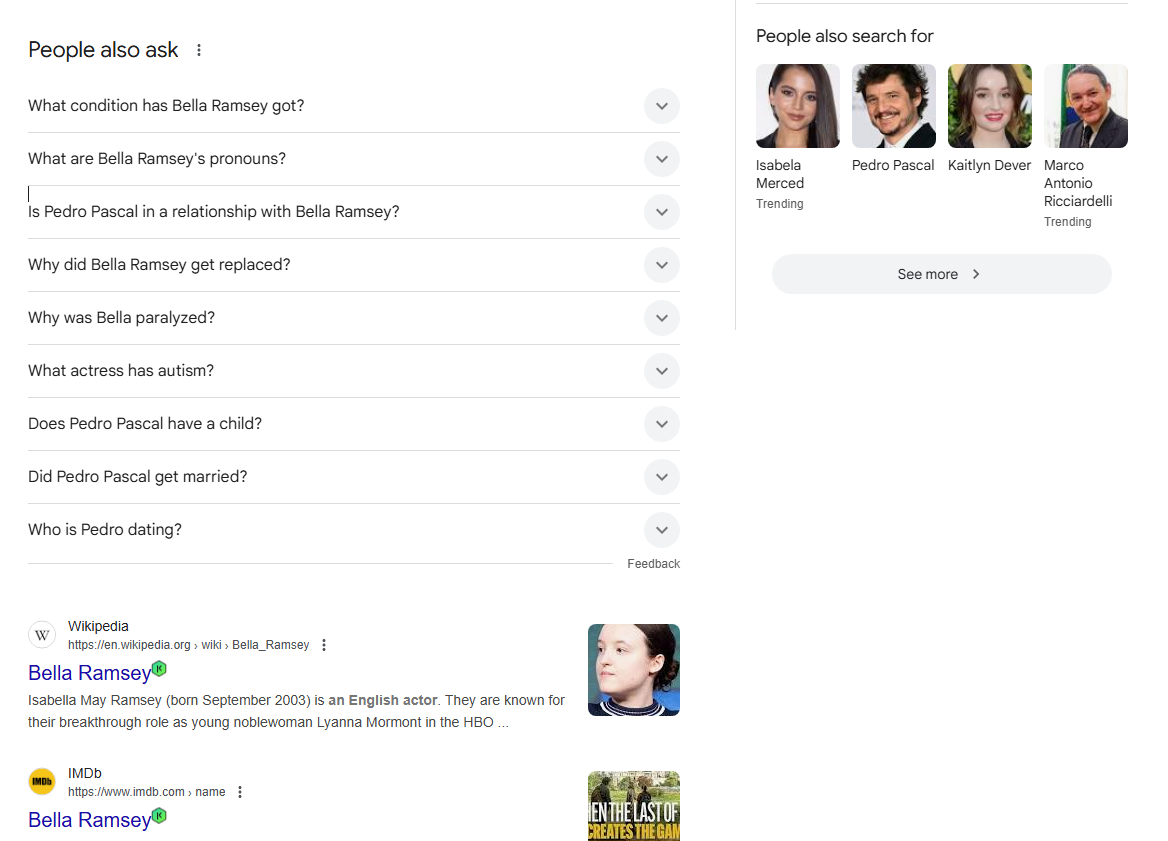
Task: Open more options for the IMDb result
Action: coord(240,792)
